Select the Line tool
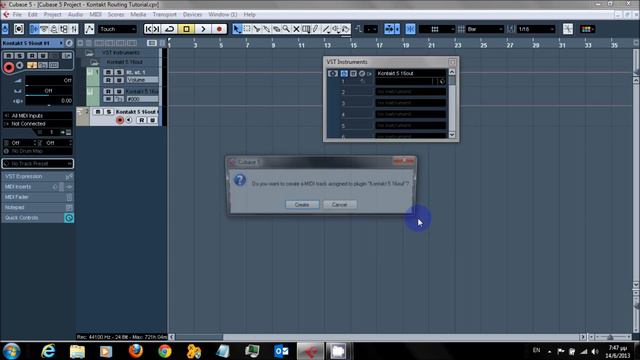The height and width of the screenshot is (360, 640). pos(326,29)
